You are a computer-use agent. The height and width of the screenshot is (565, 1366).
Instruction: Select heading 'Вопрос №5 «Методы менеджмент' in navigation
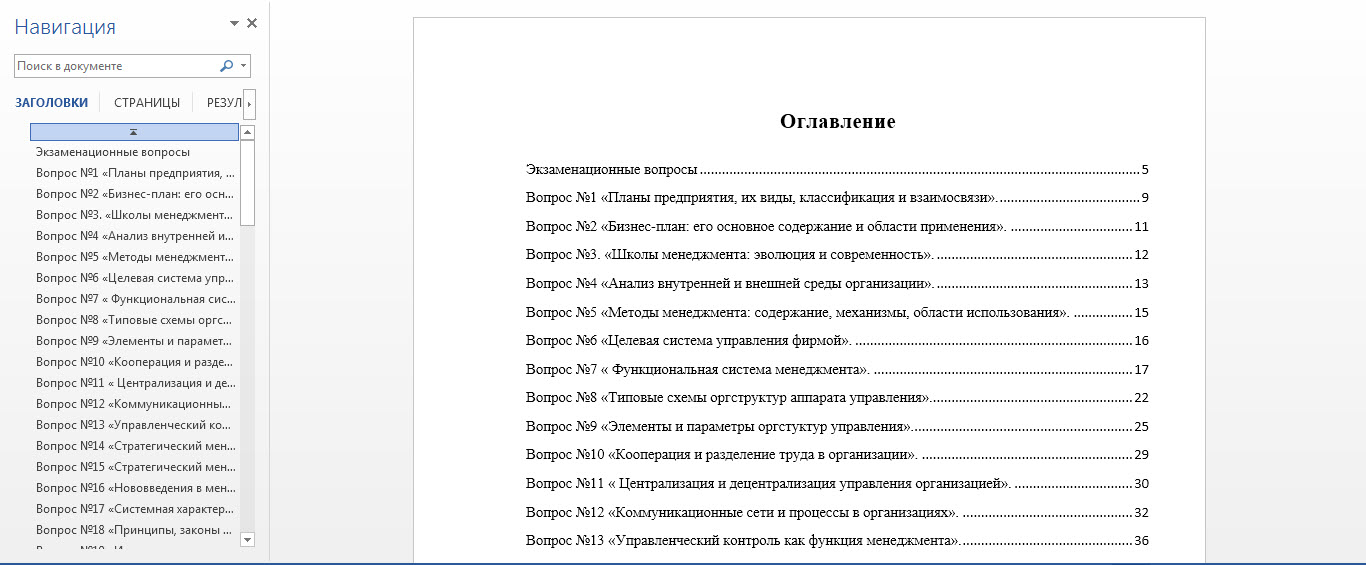click(x=135, y=257)
